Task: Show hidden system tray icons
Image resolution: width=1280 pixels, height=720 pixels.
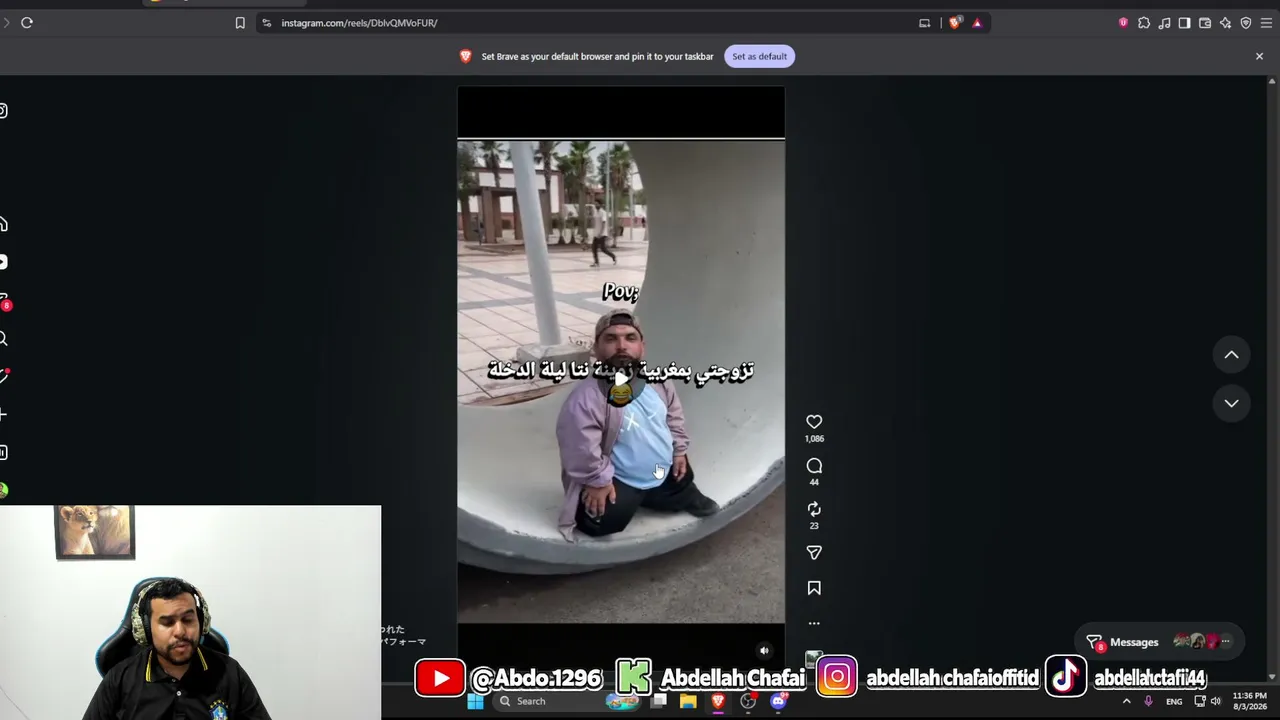Action: [1126, 702]
